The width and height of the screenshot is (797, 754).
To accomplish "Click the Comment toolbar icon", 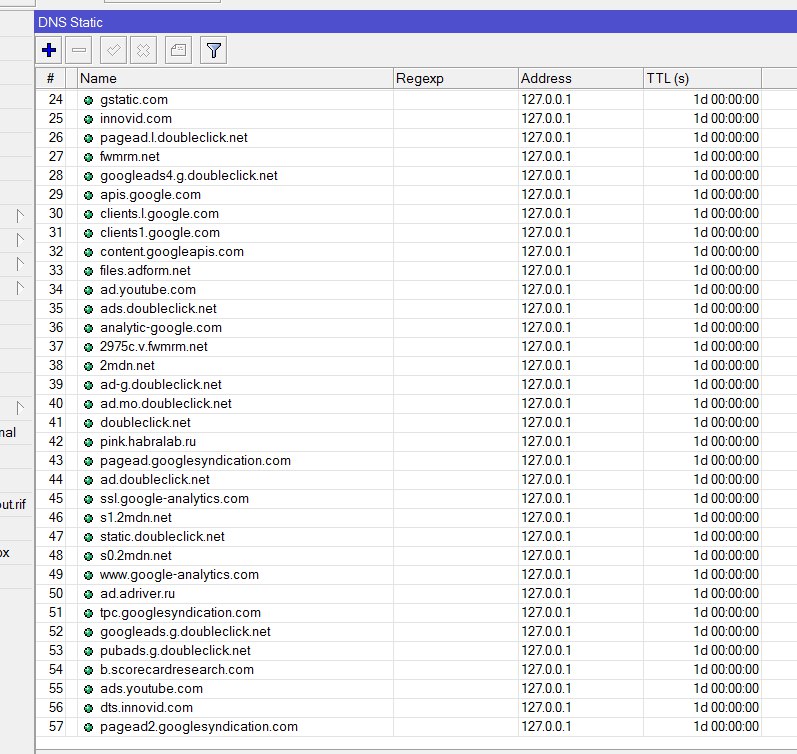I will [178, 50].
